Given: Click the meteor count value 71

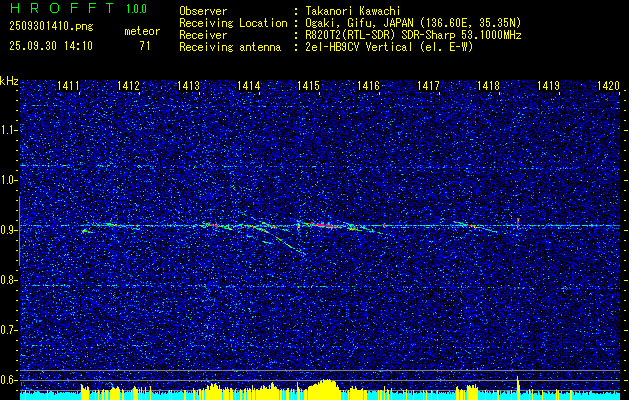Looking at the screenshot, I should click(x=145, y=46).
